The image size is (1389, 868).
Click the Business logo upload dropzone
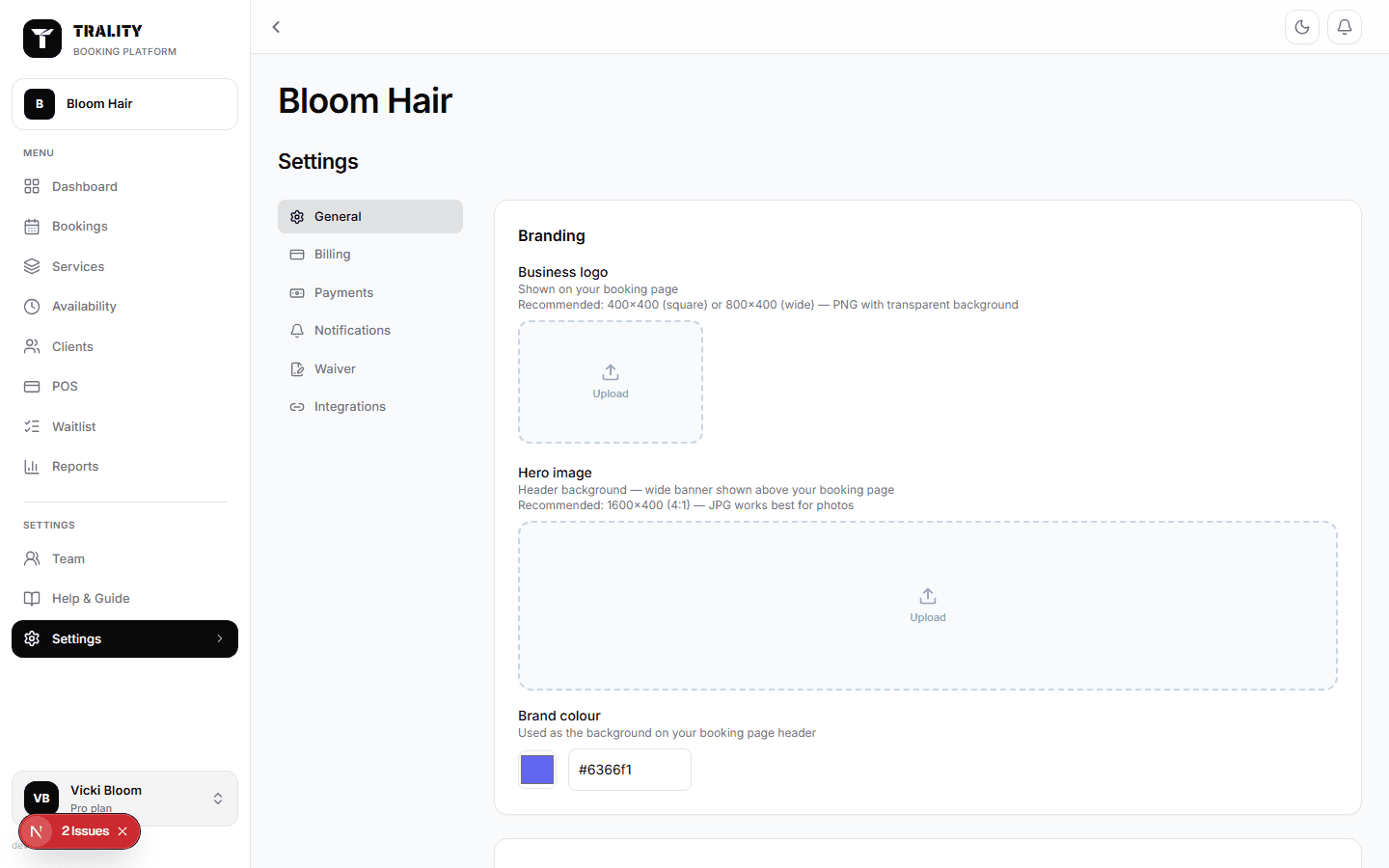[611, 382]
